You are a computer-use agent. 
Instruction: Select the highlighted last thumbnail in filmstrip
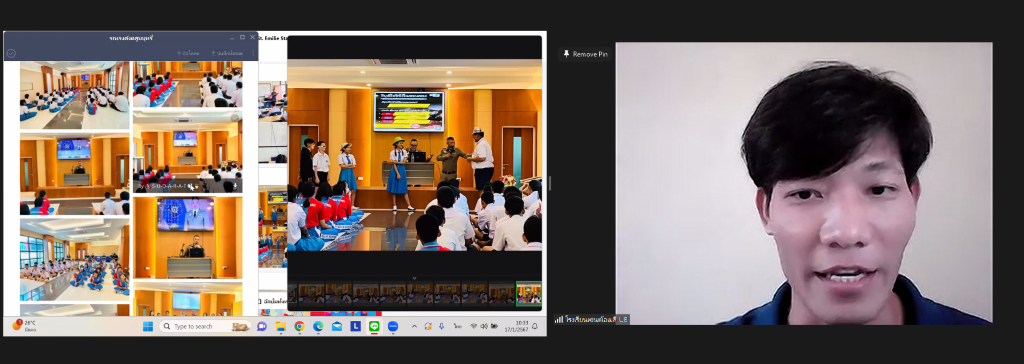[x=528, y=294]
